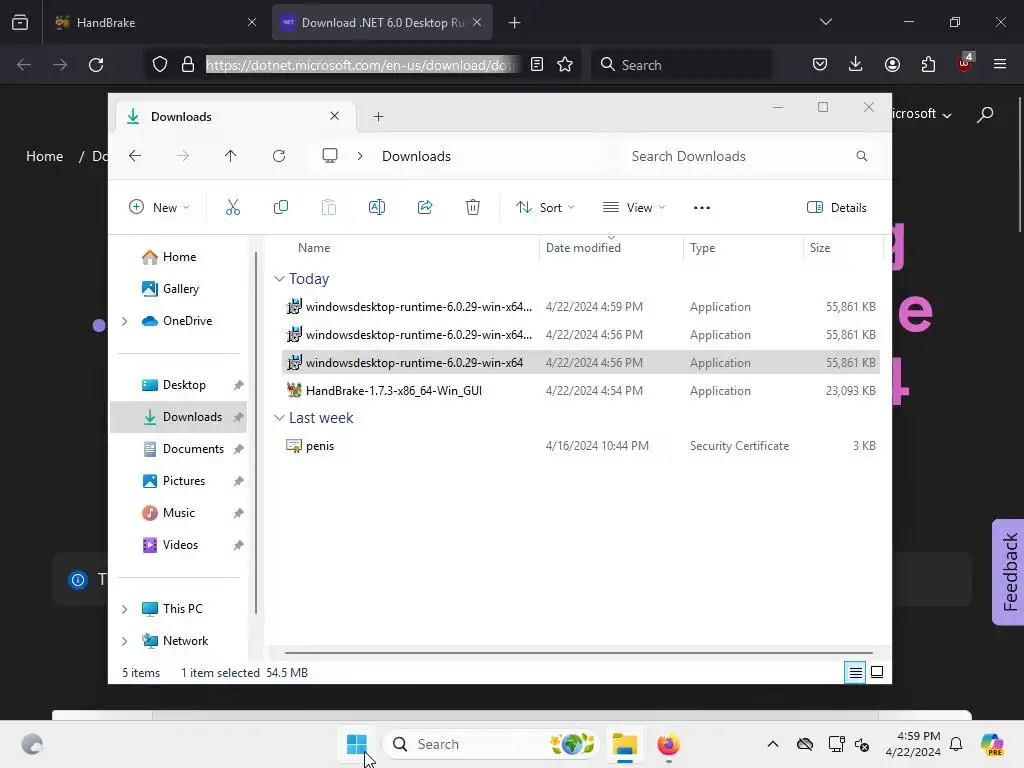Close the Downloads tab in File Explorer

tap(334, 116)
